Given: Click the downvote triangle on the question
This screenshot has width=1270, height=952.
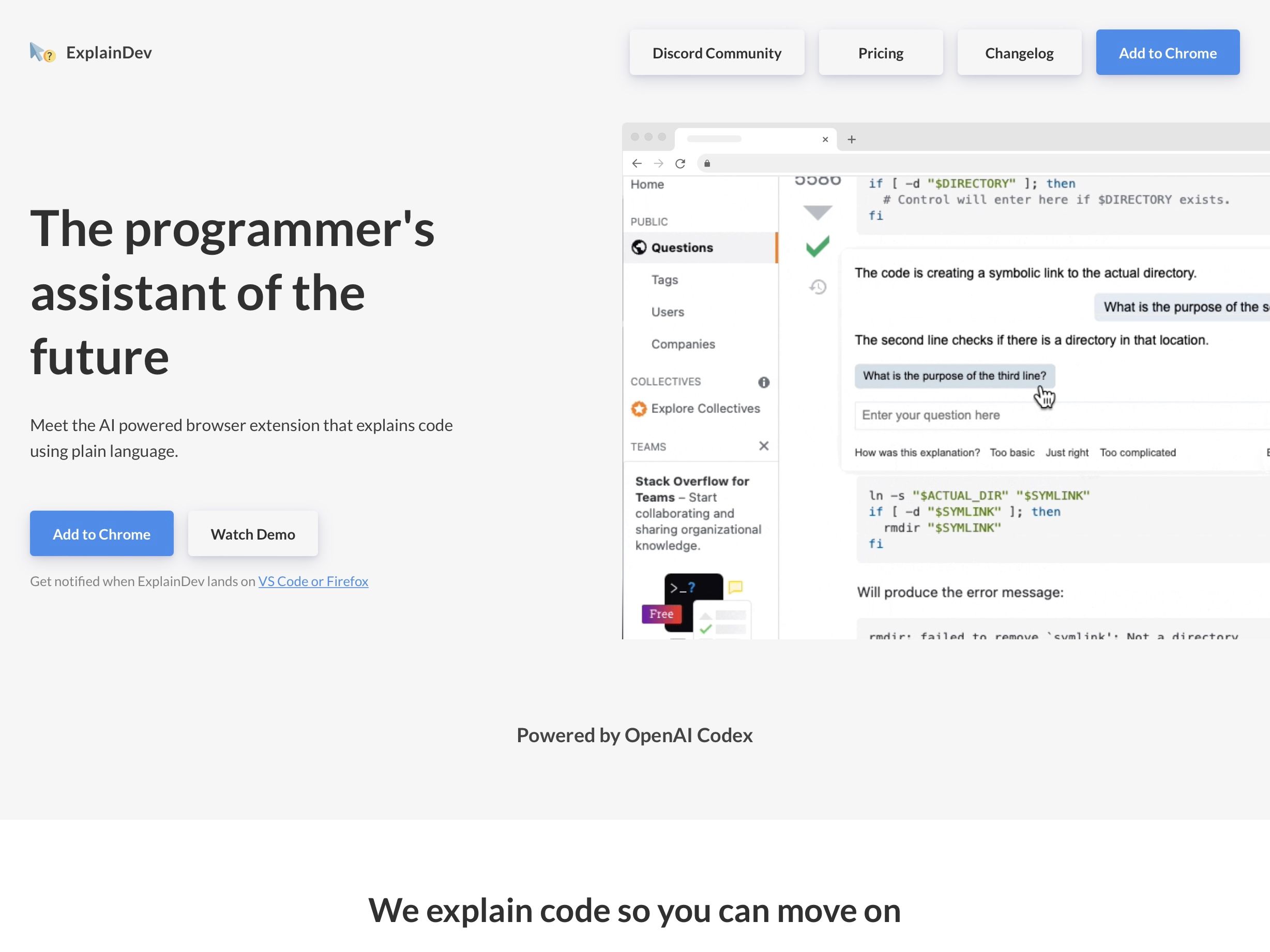Looking at the screenshot, I should [817, 212].
